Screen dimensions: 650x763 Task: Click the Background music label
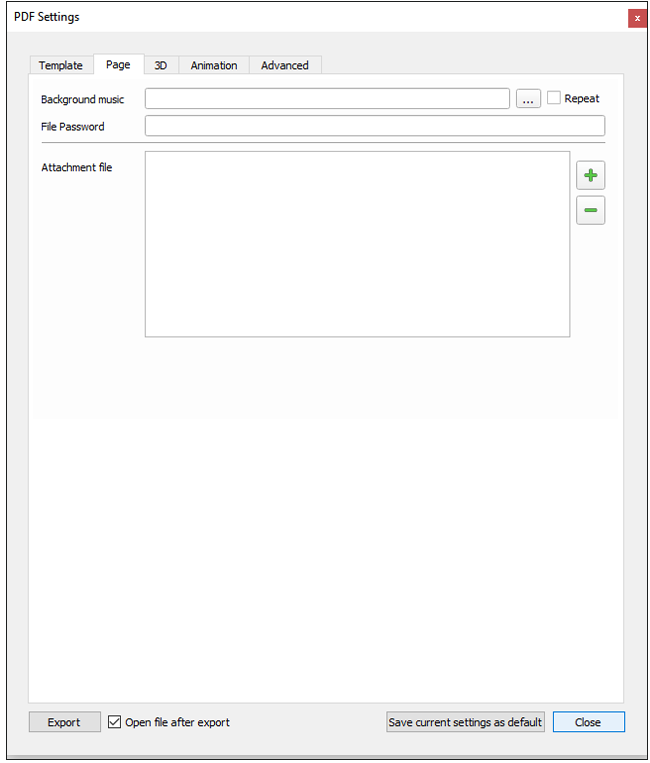pos(83,100)
